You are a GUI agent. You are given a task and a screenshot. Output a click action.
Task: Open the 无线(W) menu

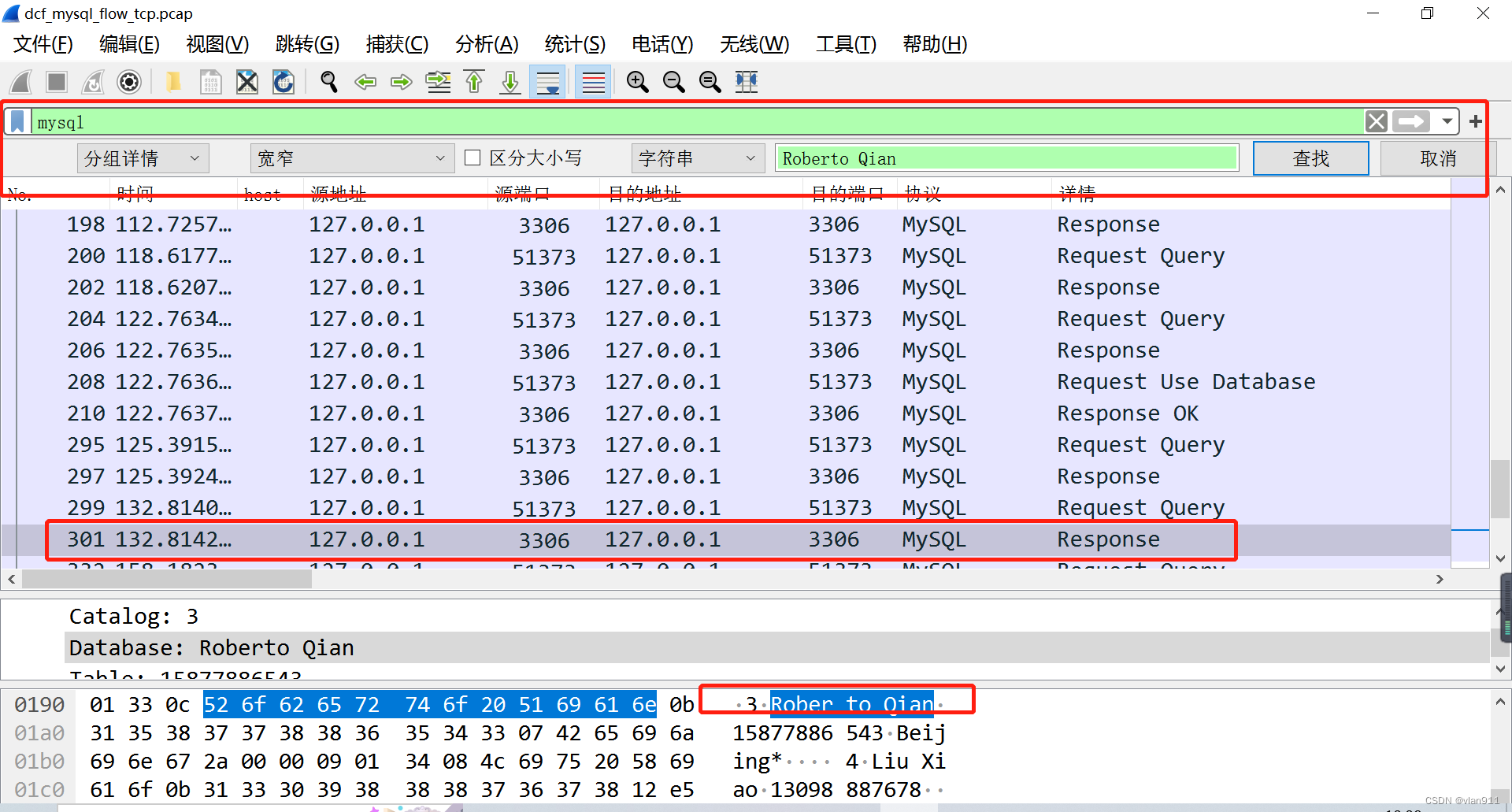tap(754, 44)
